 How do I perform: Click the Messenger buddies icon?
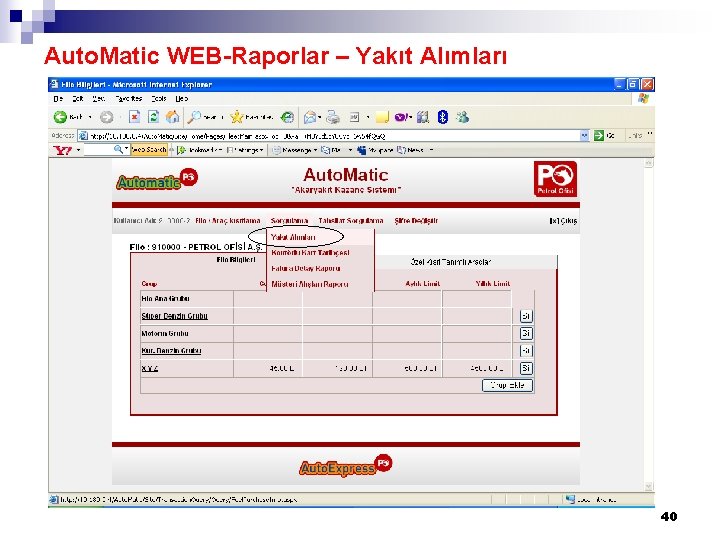pos(462,117)
